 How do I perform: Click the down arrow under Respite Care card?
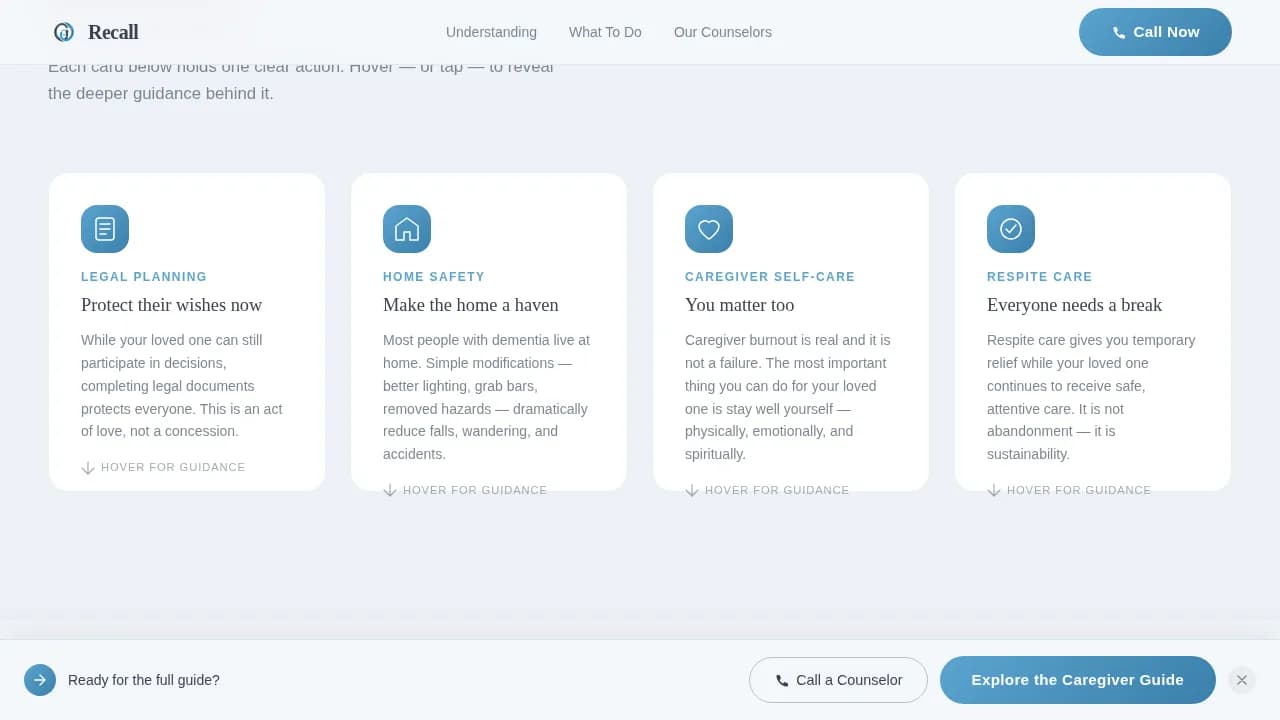(x=994, y=491)
